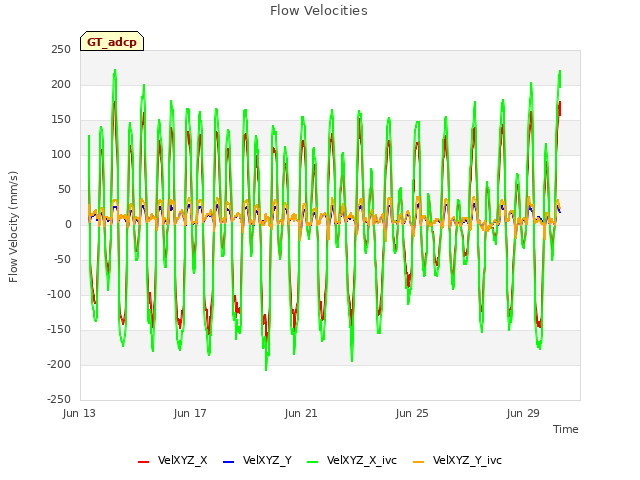Click orange VelXYZ_Y_ivc legend color marker
Image resolution: width=640 pixels, height=480 pixels.
[x=419, y=462]
